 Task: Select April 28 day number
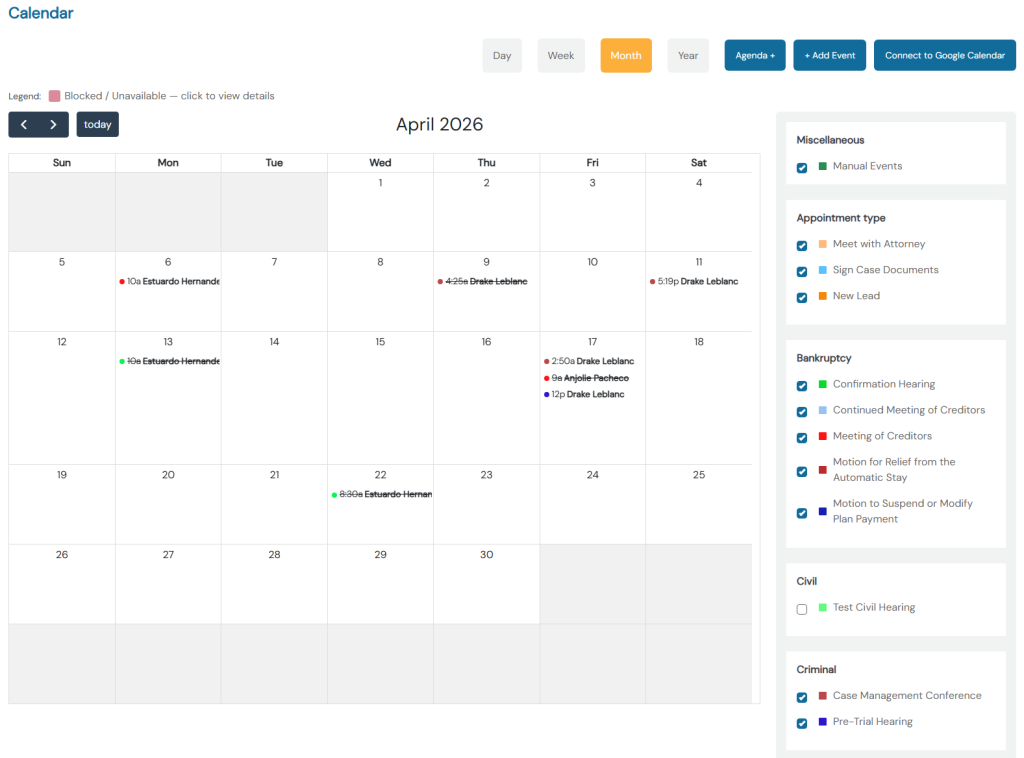[x=274, y=555]
